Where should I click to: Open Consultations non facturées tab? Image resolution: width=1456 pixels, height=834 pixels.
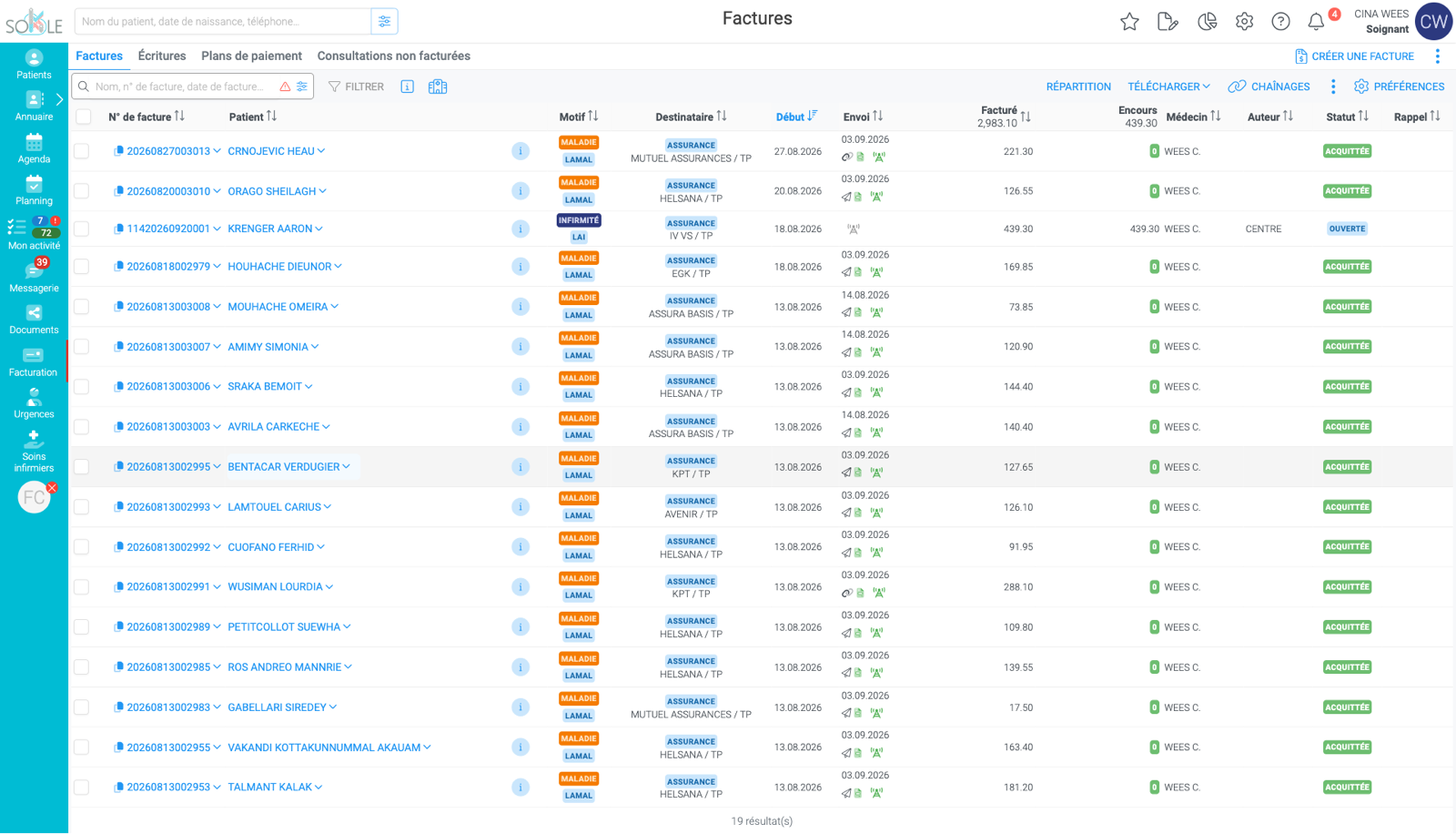(x=394, y=56)
